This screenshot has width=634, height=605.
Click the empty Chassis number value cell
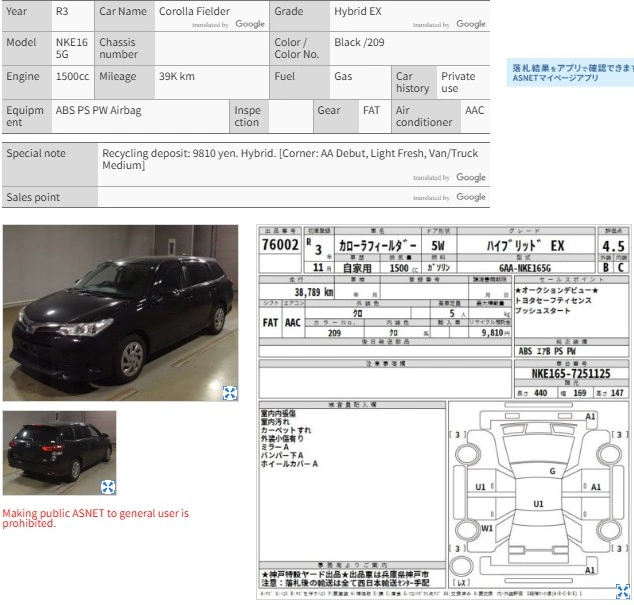tap(211, 49)
